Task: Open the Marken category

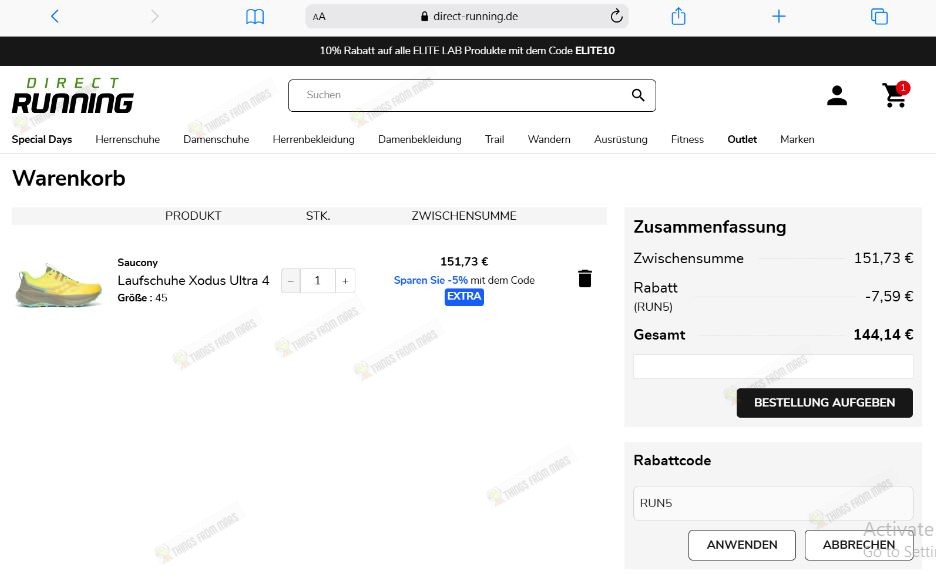Action: pos(797,139)
